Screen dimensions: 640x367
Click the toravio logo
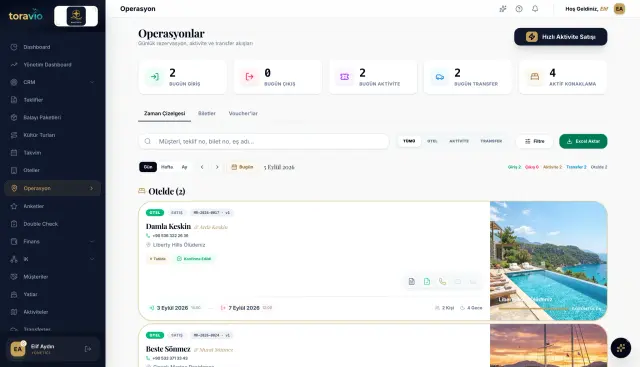[x=25, y=16]
